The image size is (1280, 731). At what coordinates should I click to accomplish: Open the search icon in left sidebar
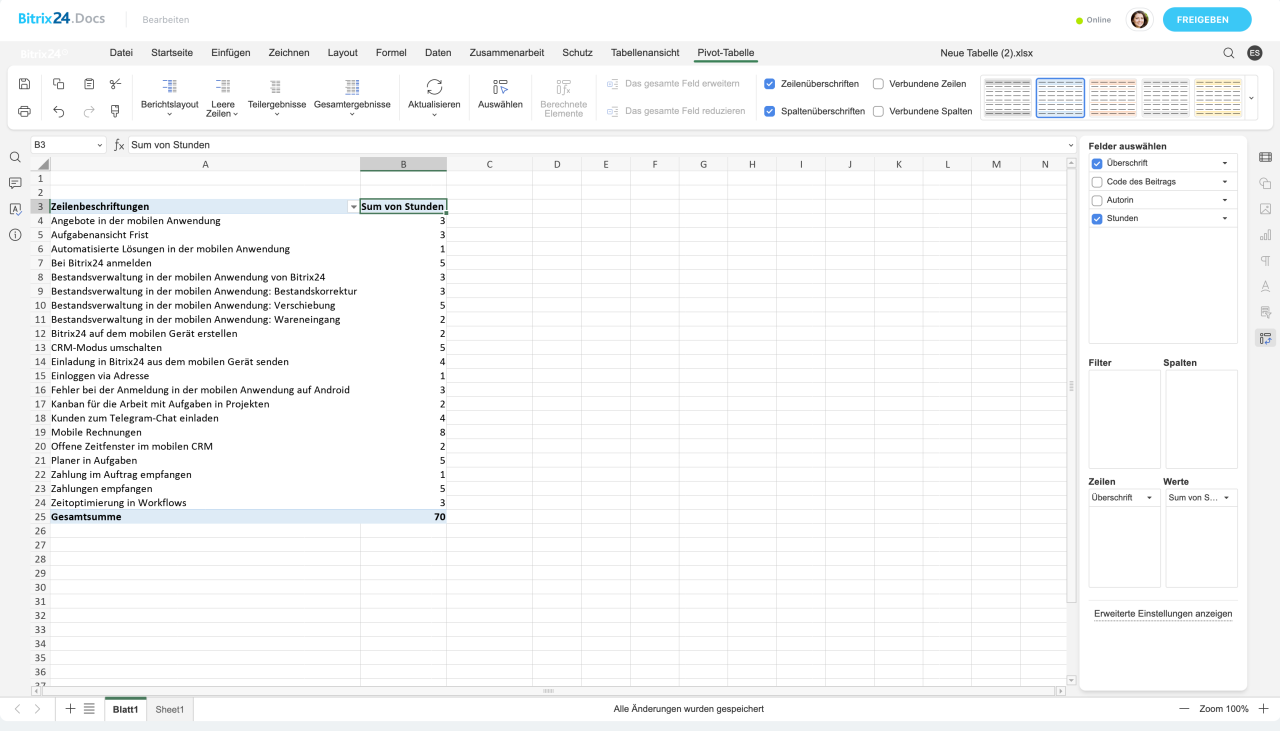pos(15,157)
